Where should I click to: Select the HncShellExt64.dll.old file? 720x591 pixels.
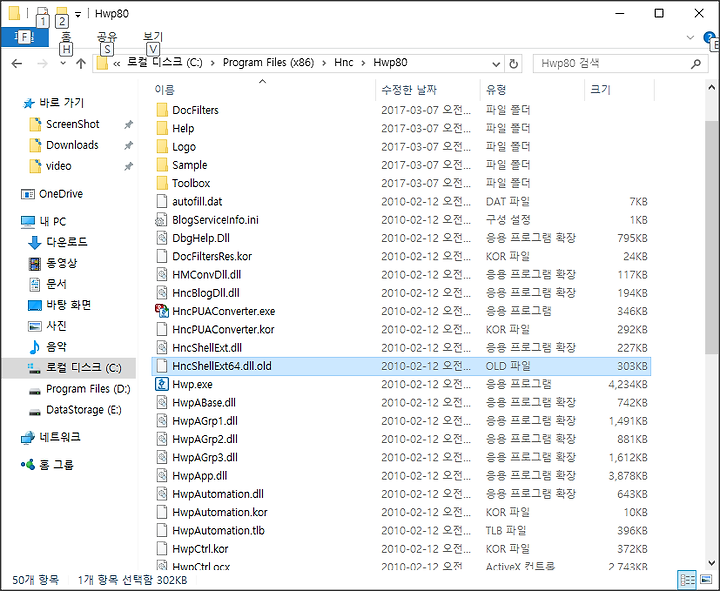click(x=401, y=366)
